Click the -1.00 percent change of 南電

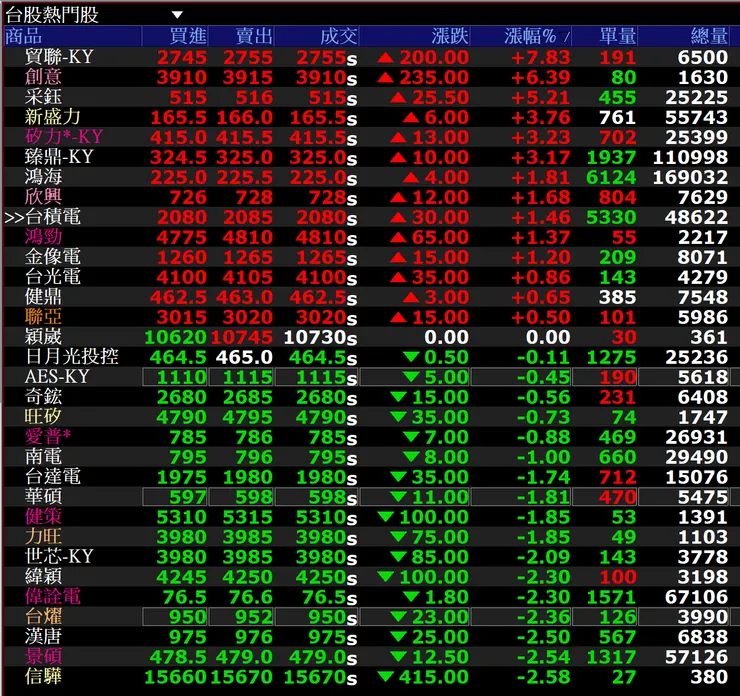(544, 457)
